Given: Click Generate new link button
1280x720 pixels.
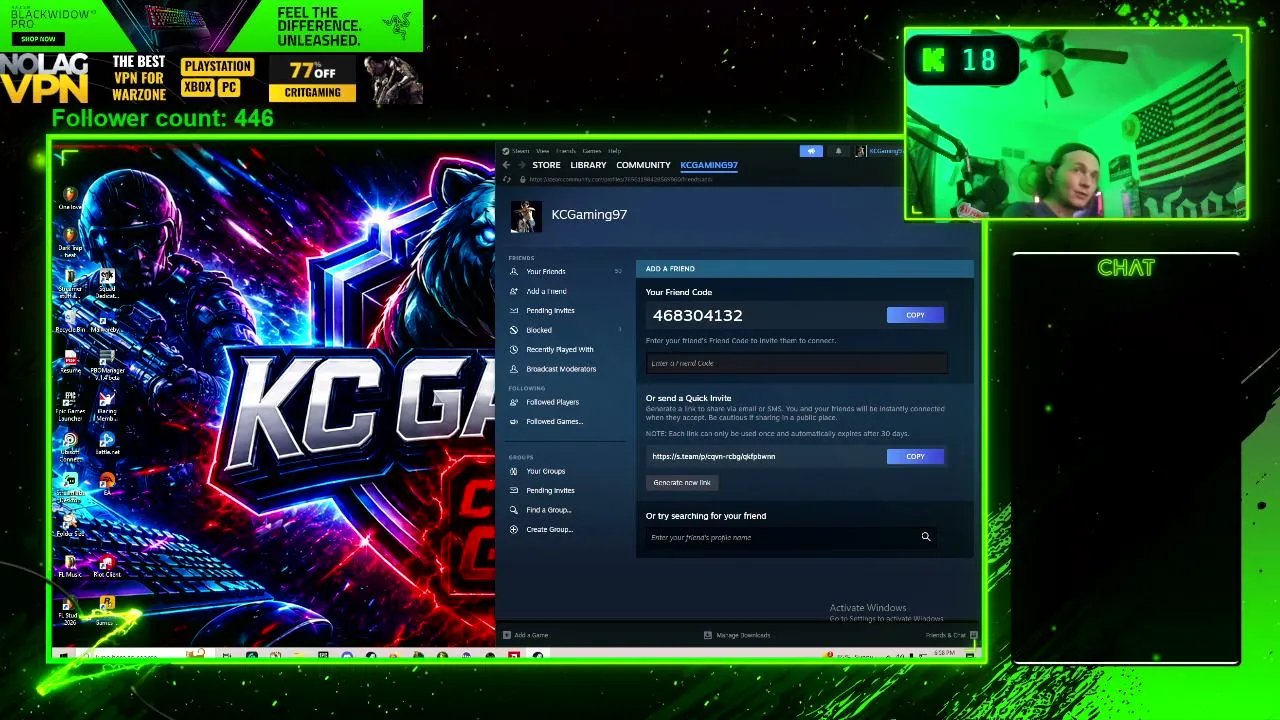Looking at the screenshot, I should (x=682, y=483).
